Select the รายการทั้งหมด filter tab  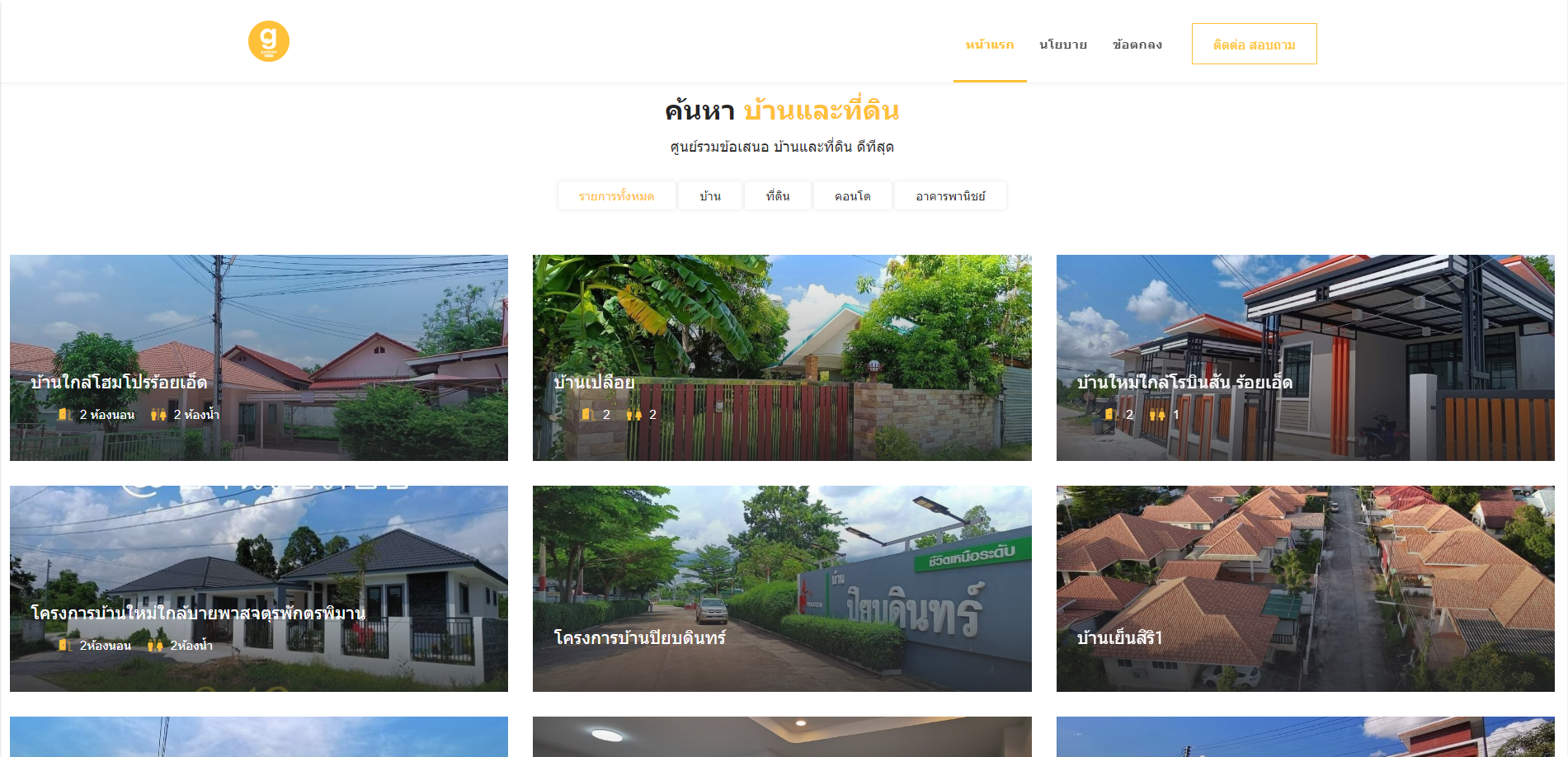coord(616,196)
